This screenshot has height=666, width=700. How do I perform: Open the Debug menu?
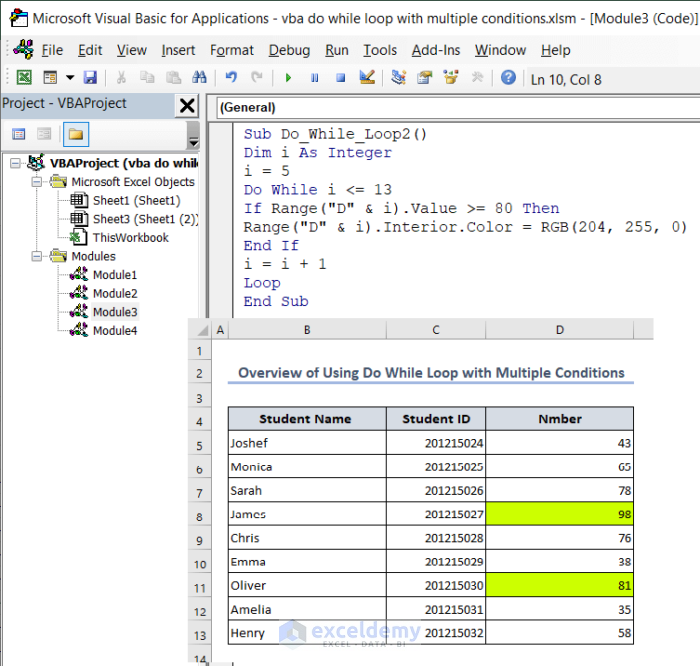(289, 50)
